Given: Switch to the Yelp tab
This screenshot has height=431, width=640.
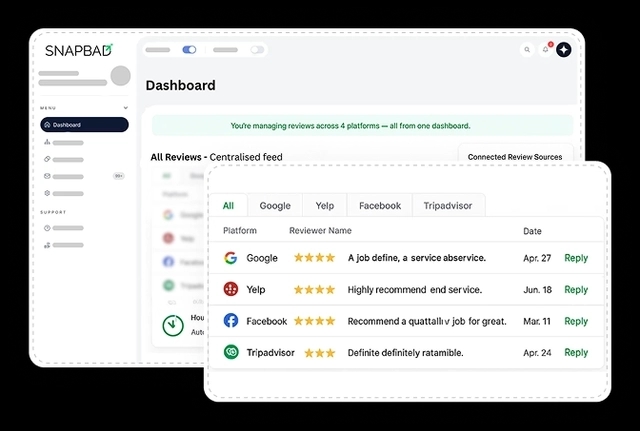Looking at the screenshot, I should point(326,206).
